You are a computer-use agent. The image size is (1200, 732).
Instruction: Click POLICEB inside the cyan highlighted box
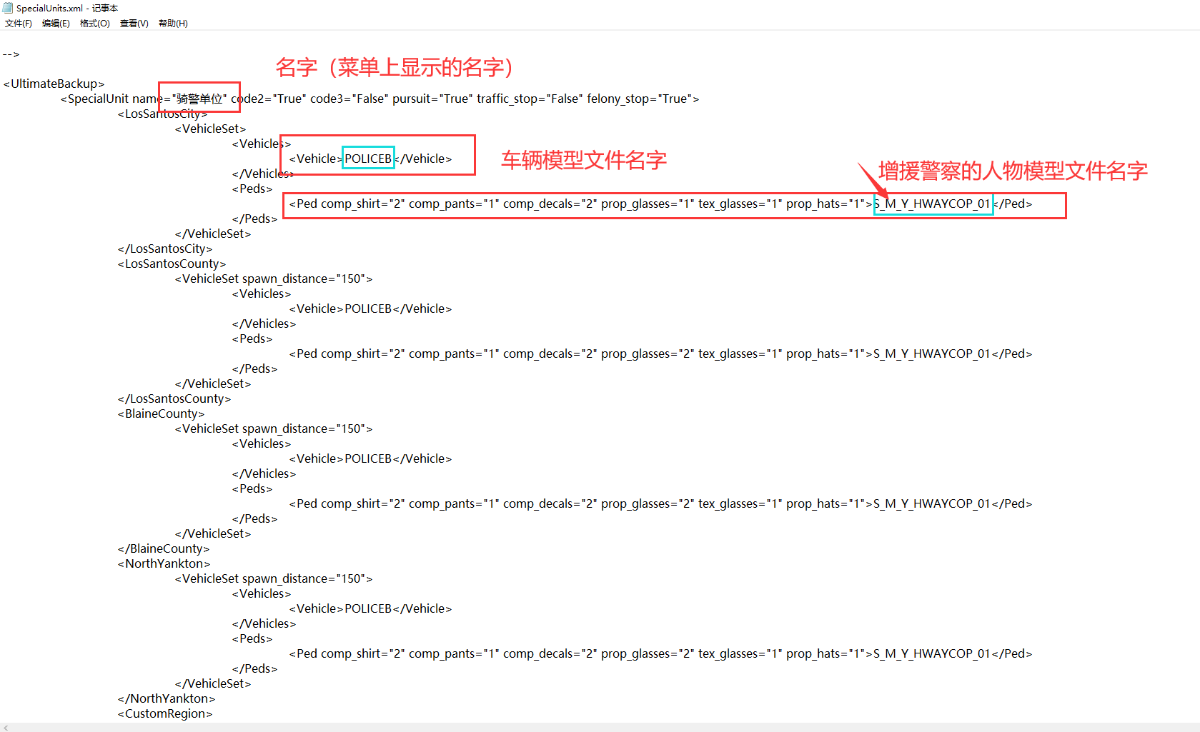[368, 158]
